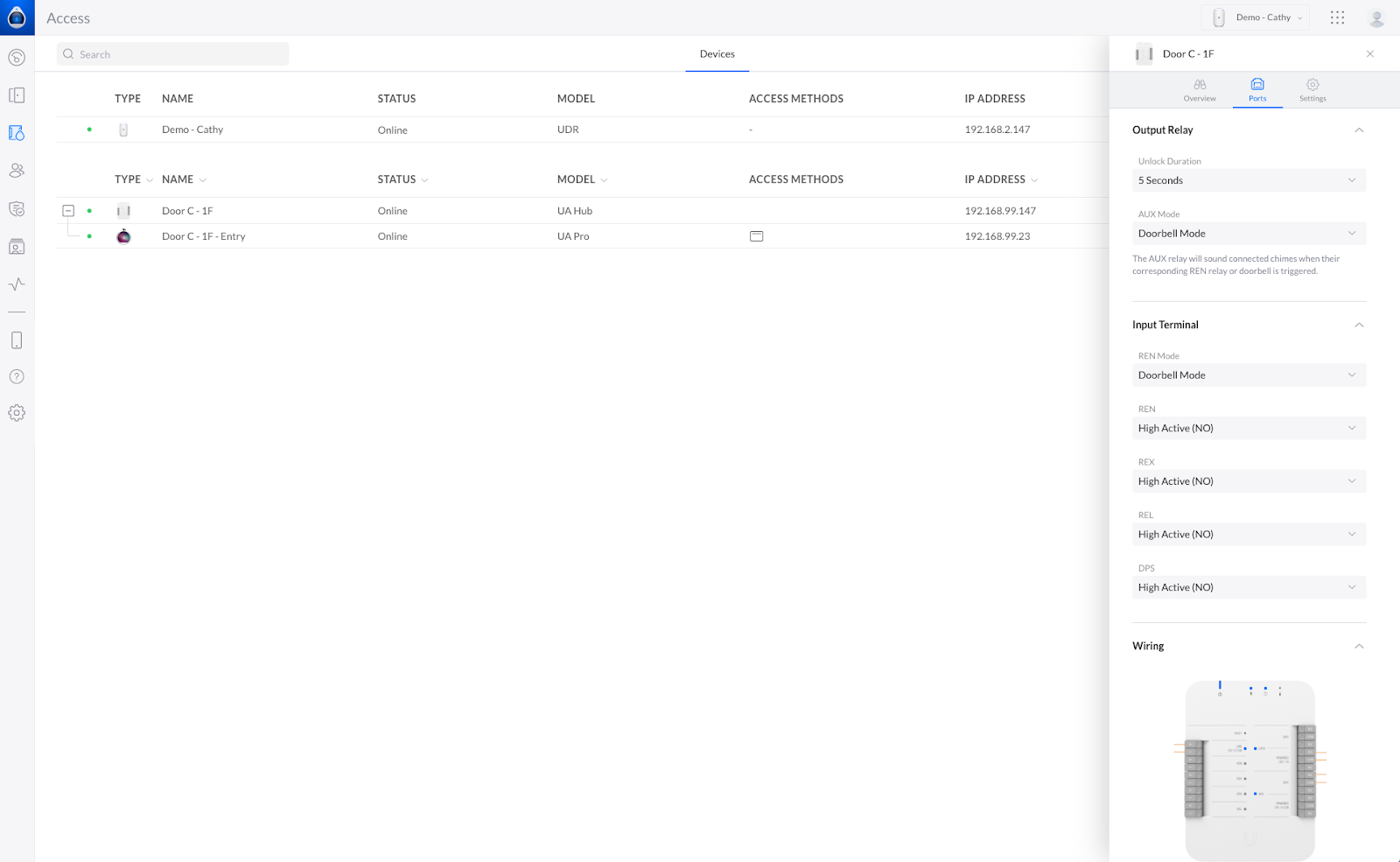The width and height of the screenshot is (1400, 862).
Task: Switch to the panel's Settings tab
Action: click(1312, 90)
